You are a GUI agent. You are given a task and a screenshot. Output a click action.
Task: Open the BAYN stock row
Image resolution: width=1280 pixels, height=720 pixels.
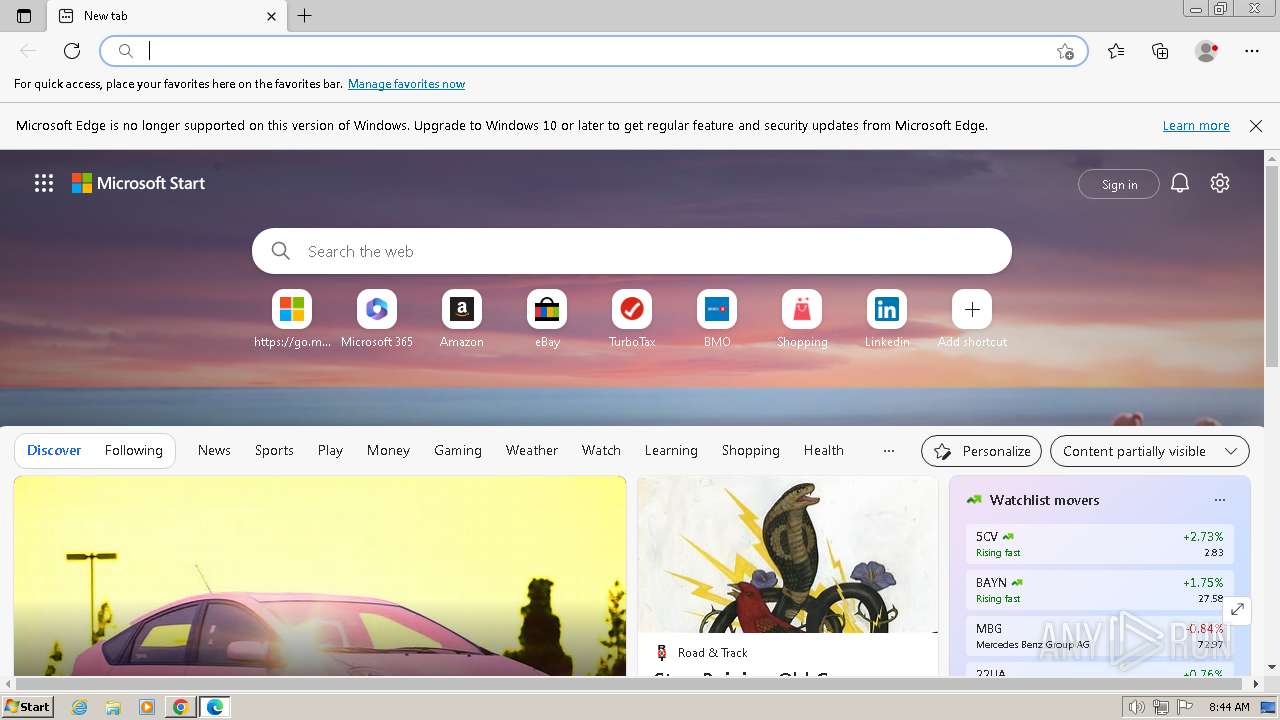click(1100, 590)
